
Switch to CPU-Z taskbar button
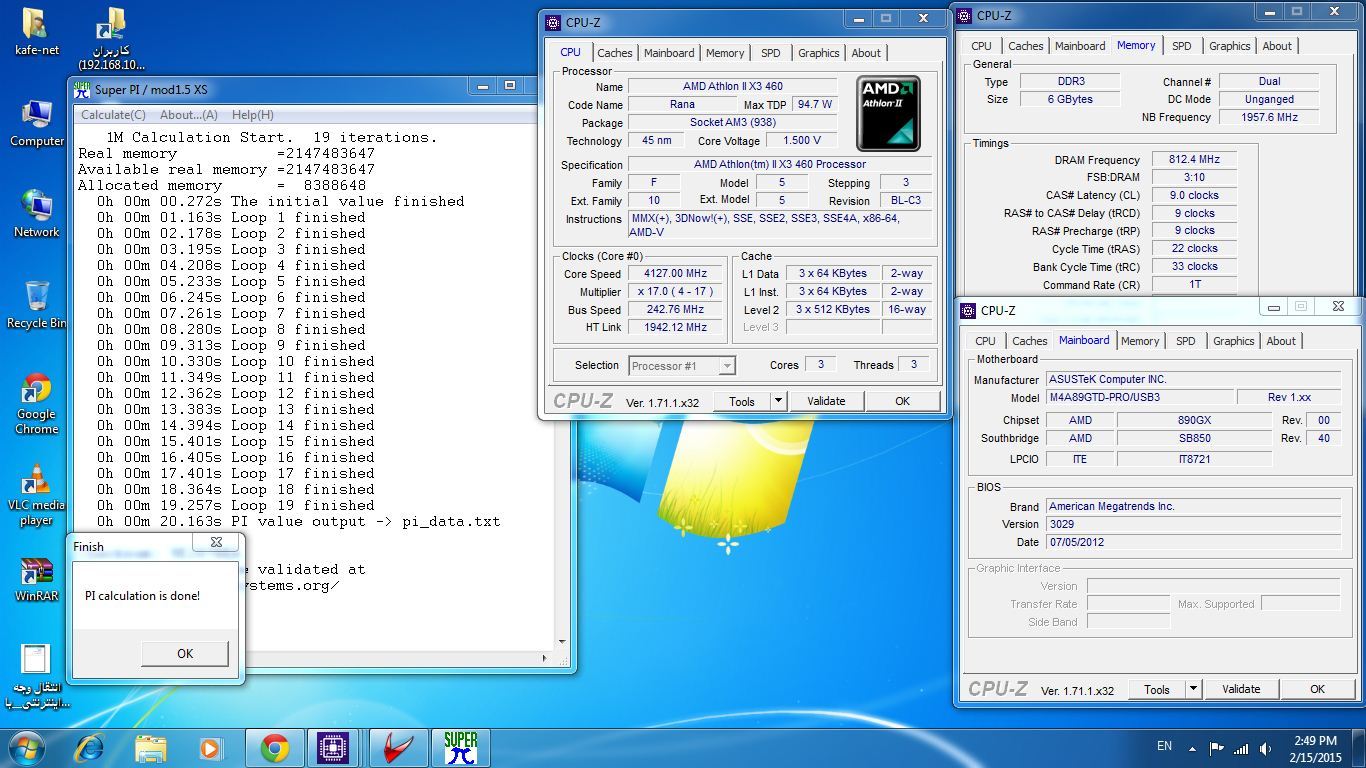click(x=332, y=748)
